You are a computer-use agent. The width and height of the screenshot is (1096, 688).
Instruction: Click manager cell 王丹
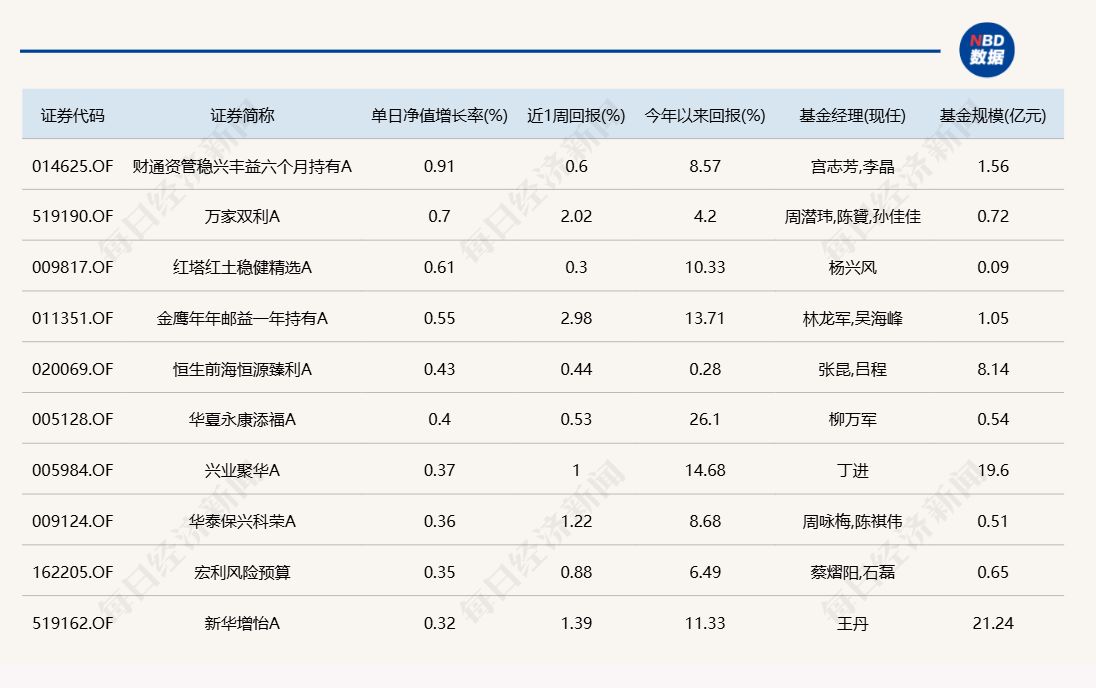[x=852, y=624]
